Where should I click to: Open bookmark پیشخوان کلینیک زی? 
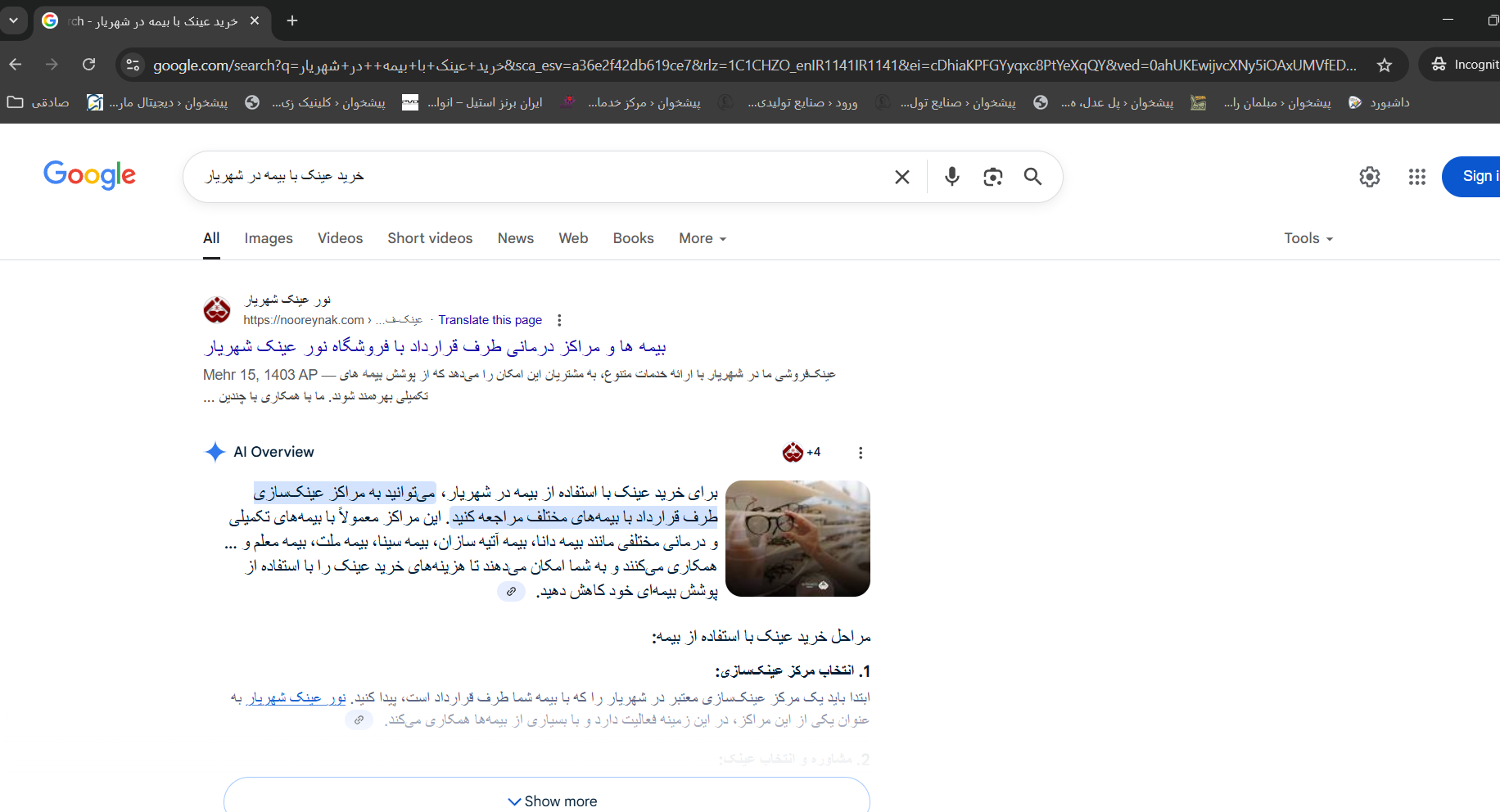[x=315, y=102]
